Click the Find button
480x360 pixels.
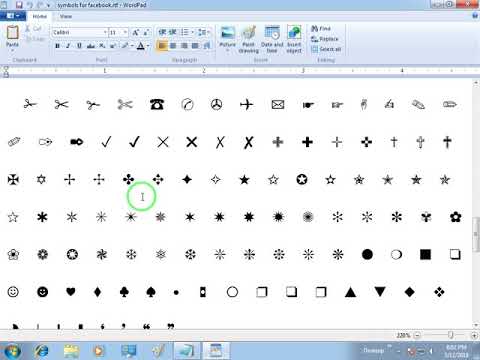tap(321, 29)
